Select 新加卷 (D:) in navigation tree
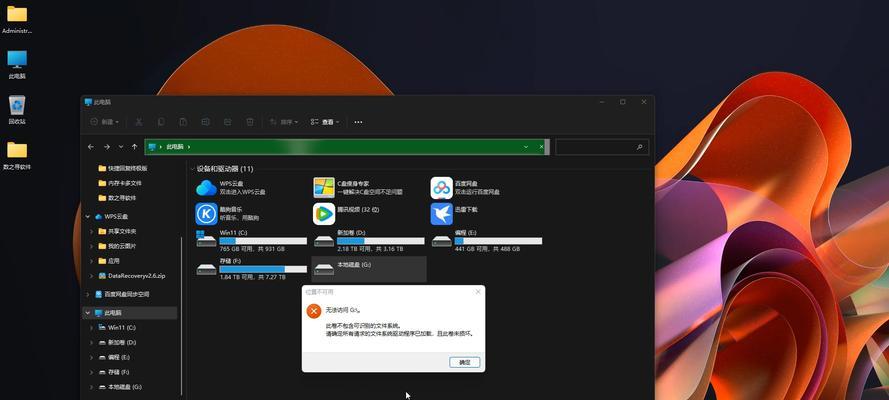The height and width of the screenshot is (400, 889). click(x=117, y=342)
